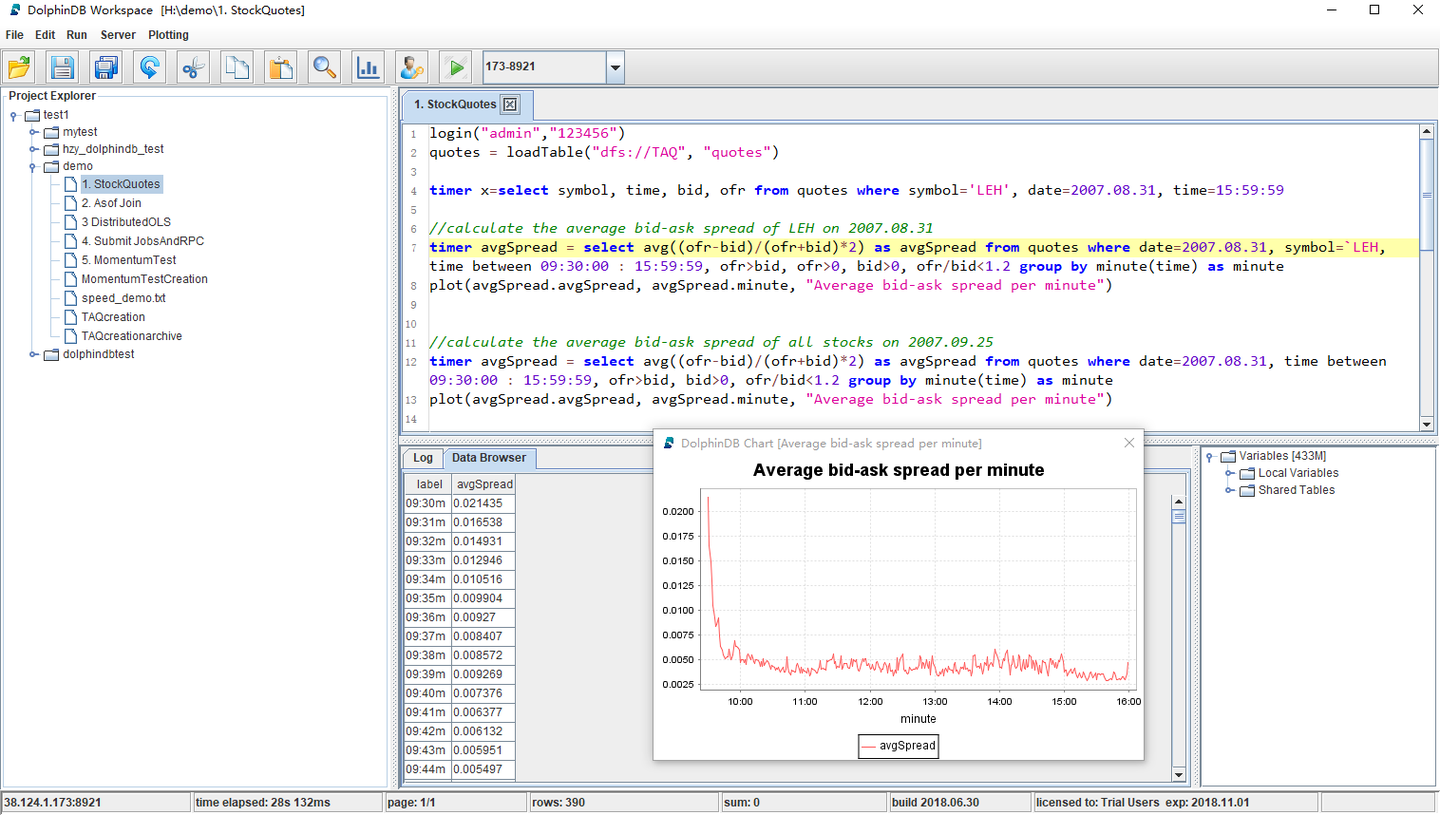Switch to the Log tab
The image size is (1440, 815).
tap(423, 458)
